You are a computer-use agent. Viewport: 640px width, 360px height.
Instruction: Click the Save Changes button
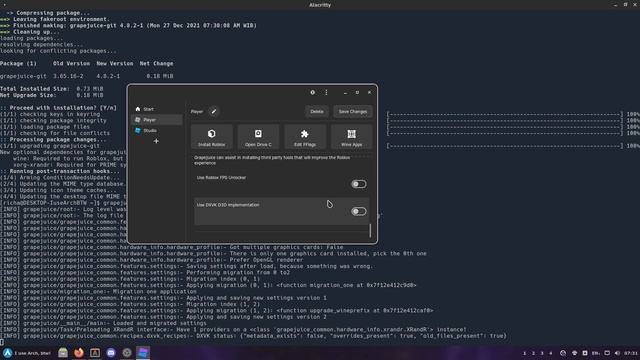point(353,111)
